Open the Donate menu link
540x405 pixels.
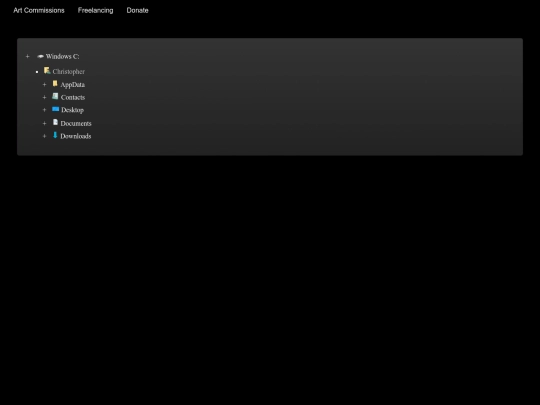click(137, 10)
